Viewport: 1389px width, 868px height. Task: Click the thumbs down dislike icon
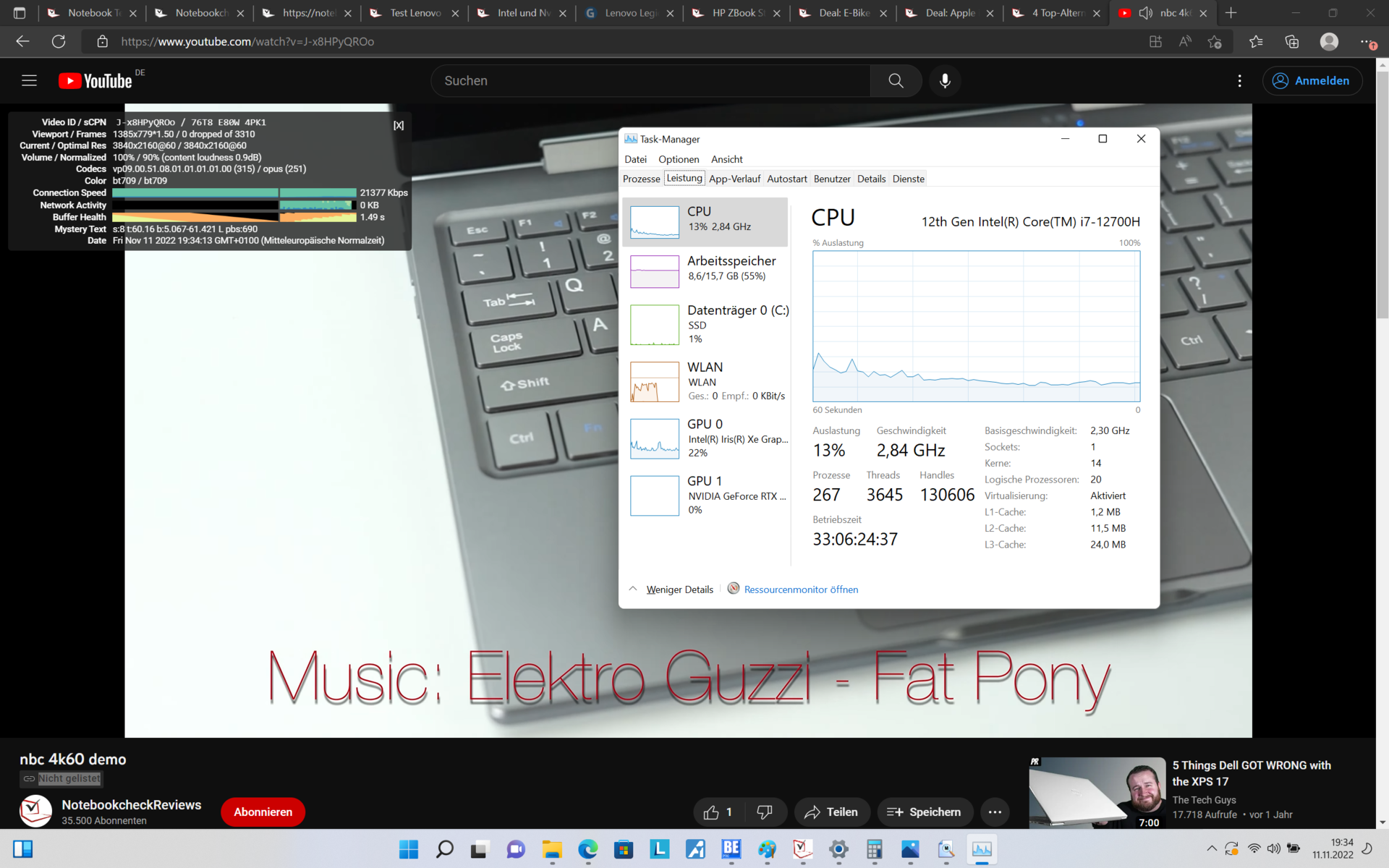(764, 812)
